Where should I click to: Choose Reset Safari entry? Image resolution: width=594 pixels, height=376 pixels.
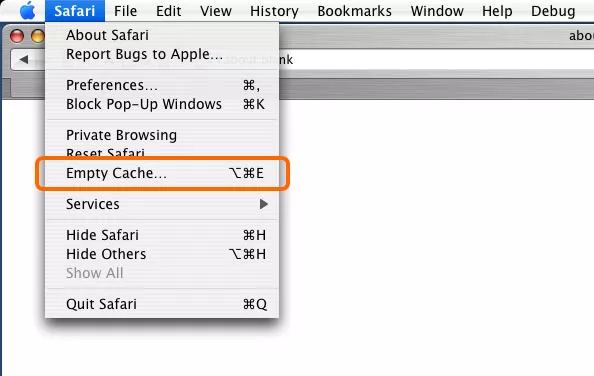162,152
